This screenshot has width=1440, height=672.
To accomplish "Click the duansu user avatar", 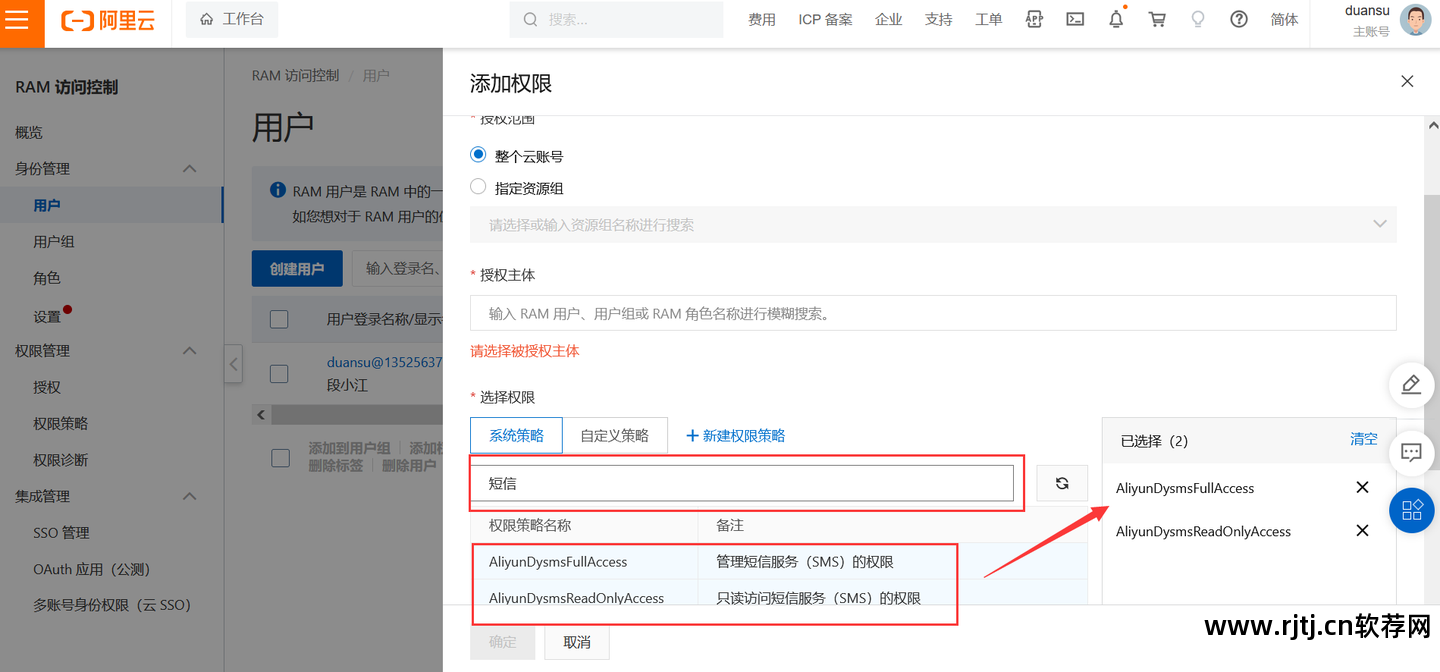I will click(x=1415, y=20).
